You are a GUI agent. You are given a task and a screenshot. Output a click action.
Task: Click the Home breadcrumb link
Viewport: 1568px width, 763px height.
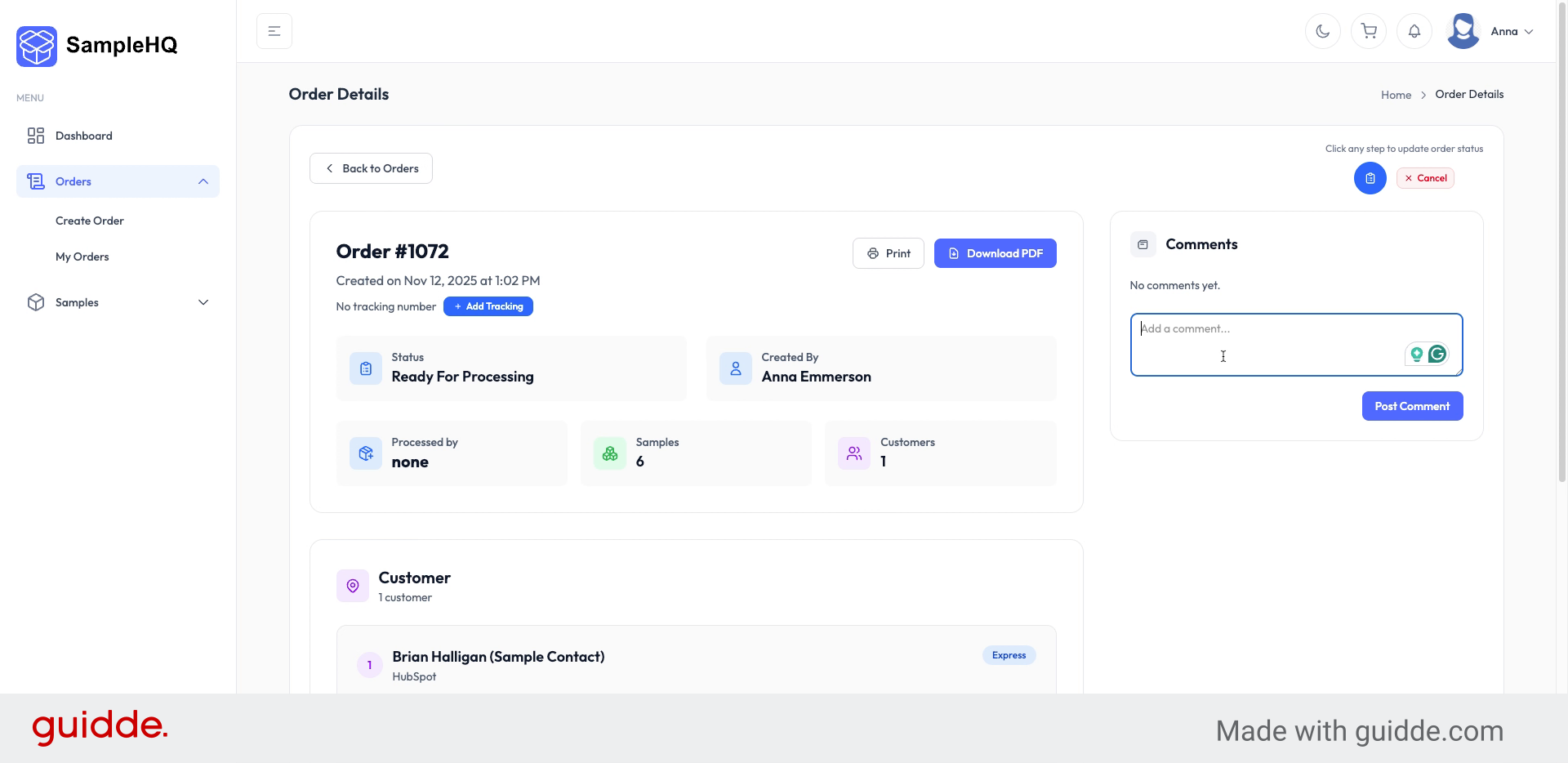(1396, 95)
